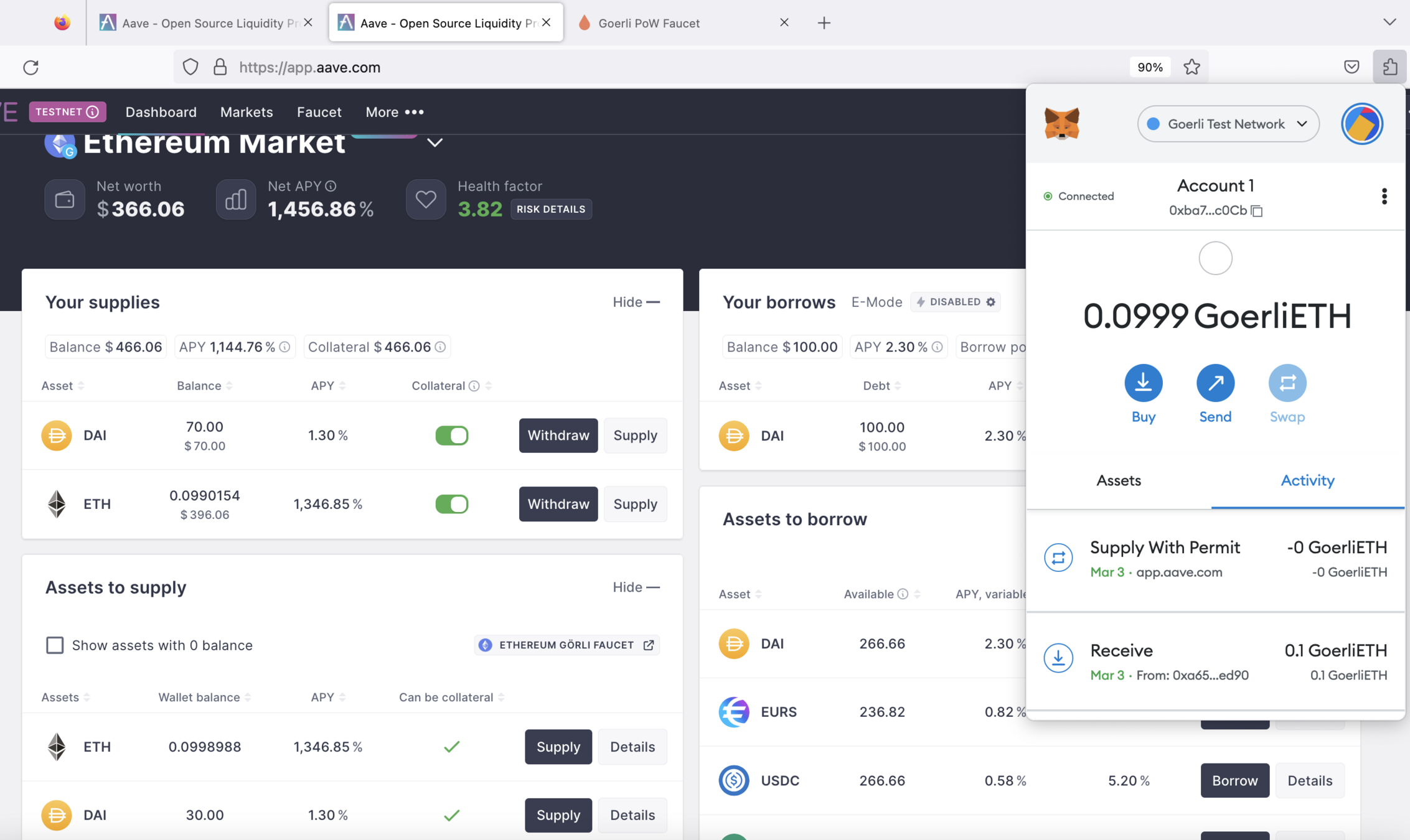
Task: Click the browser reload icon
Action: pos(31,67)
